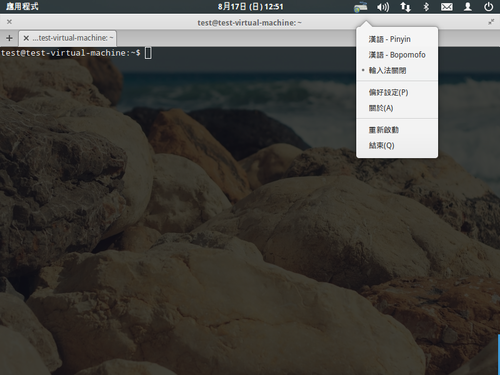Viewport: 500px width, 375px height.
Task: Focus the terminal command prompt
Action: [x=148, y=53]
